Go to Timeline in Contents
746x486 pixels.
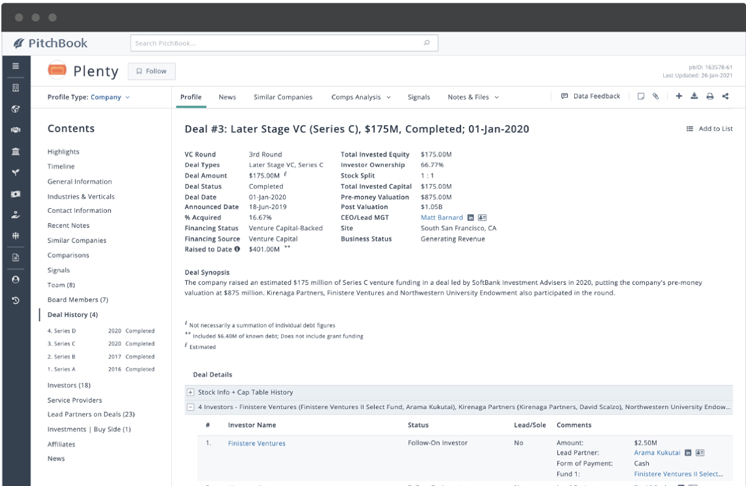click(61, 166)
